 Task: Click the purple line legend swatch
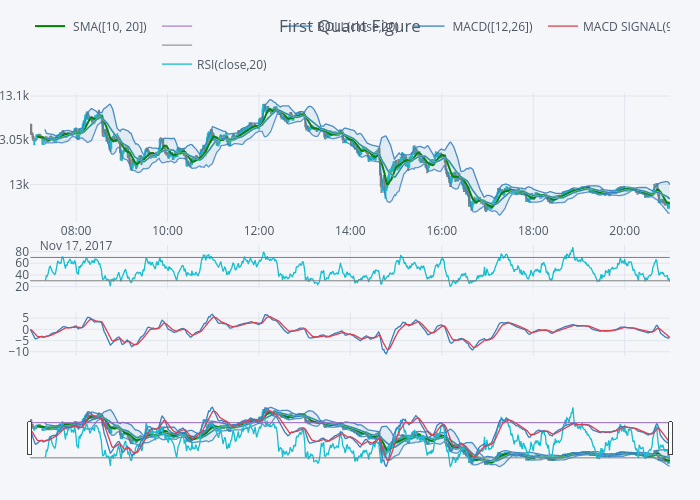(176, 26)
